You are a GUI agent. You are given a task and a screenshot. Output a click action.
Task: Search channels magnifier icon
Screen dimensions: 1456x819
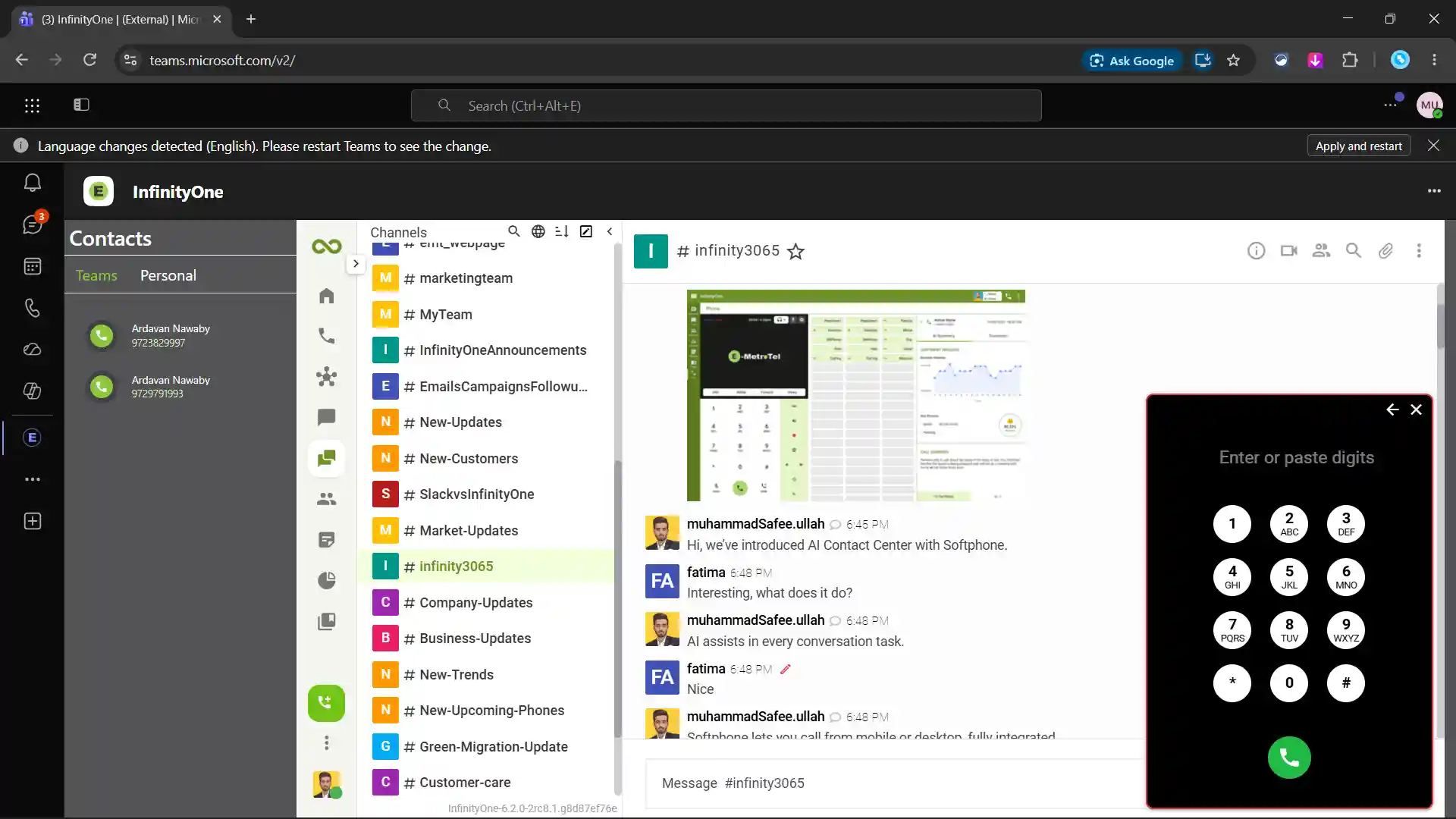coord(514,231)
